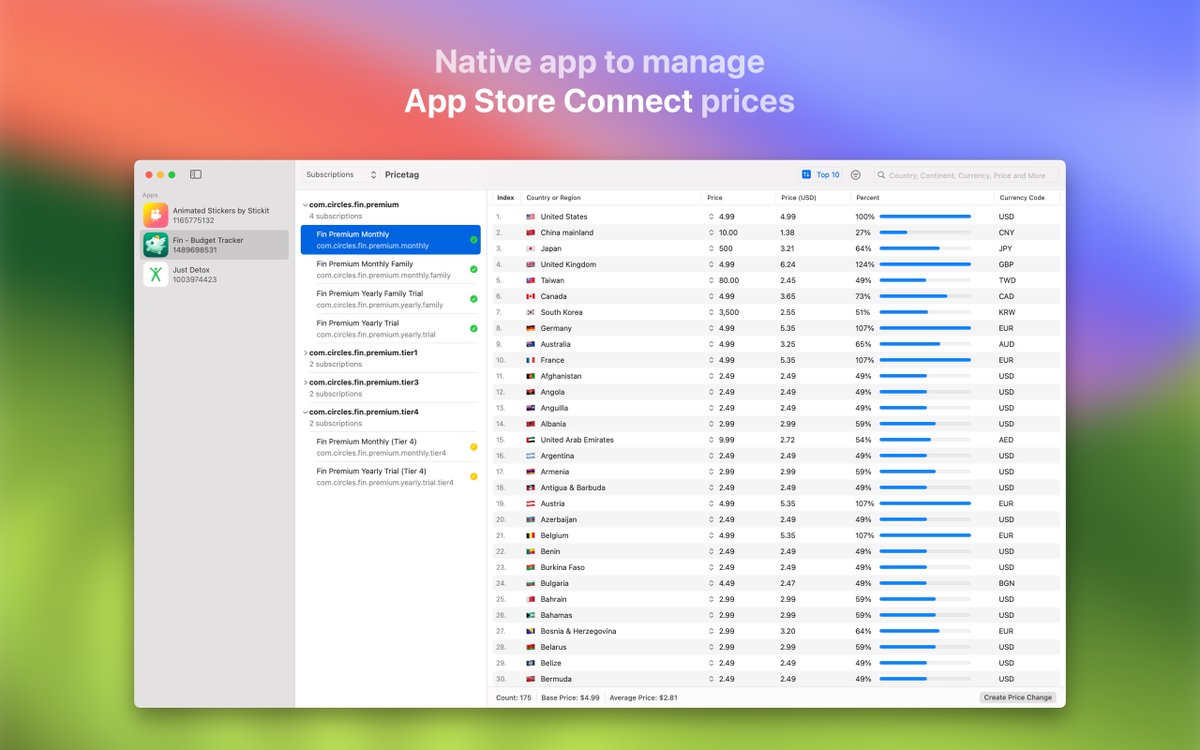Click the magnifier icon in the search field

coord(882,175)
